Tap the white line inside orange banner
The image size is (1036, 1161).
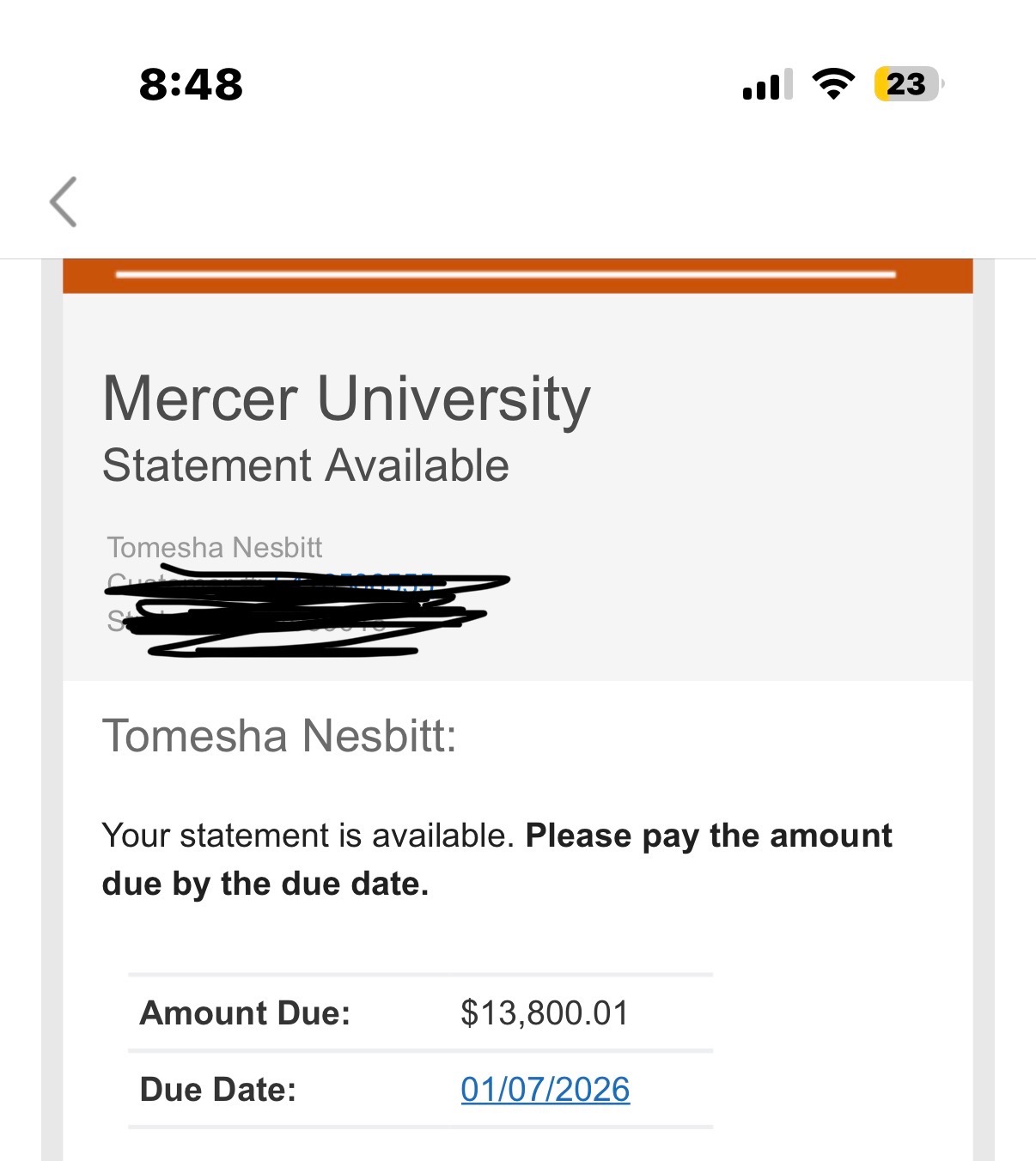click(x=505, y=275)
